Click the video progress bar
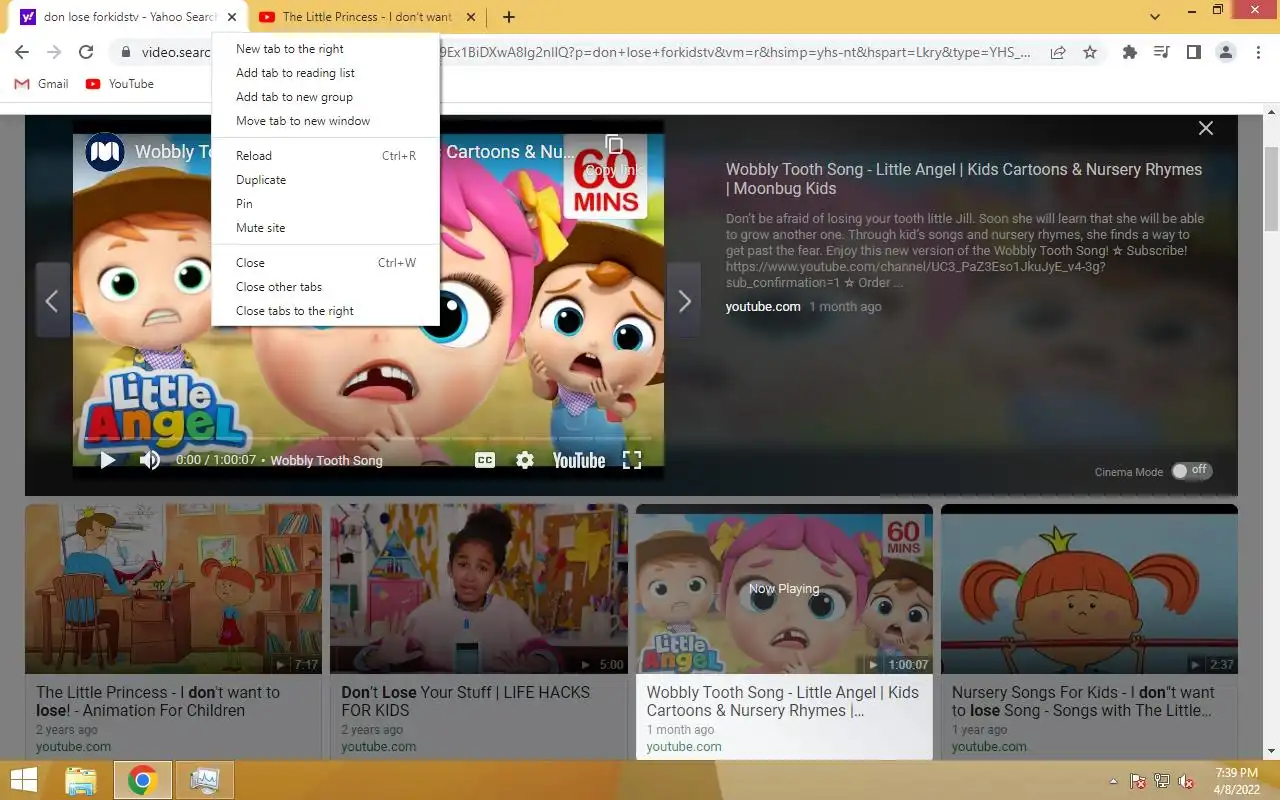The height and width of the screenshot is (800, 1280). [x=368, y=439]
